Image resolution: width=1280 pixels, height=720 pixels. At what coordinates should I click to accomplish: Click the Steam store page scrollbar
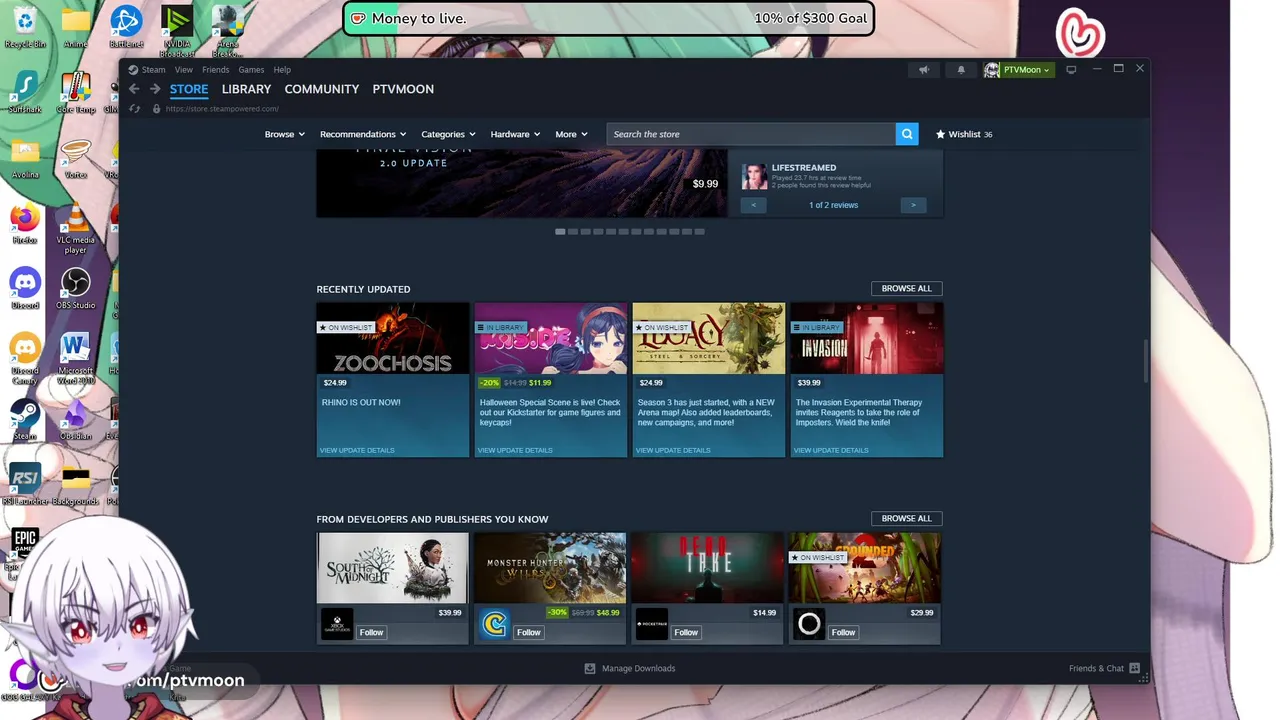coord(1146,360)
